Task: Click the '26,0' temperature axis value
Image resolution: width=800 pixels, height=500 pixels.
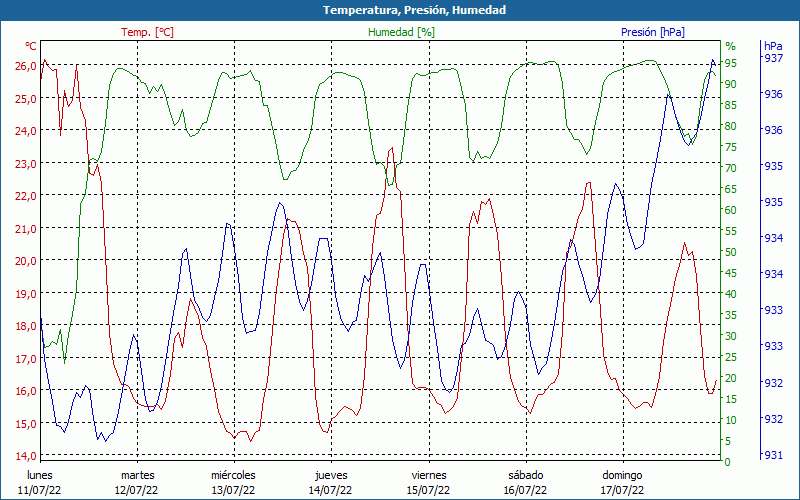Action: (26, 66)
